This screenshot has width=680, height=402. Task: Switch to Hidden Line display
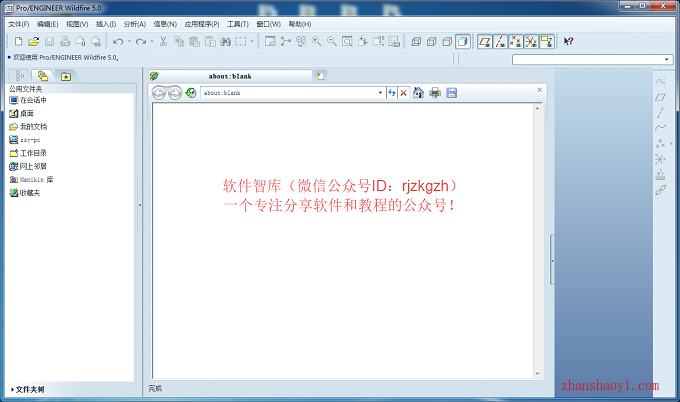pos(432,42)
